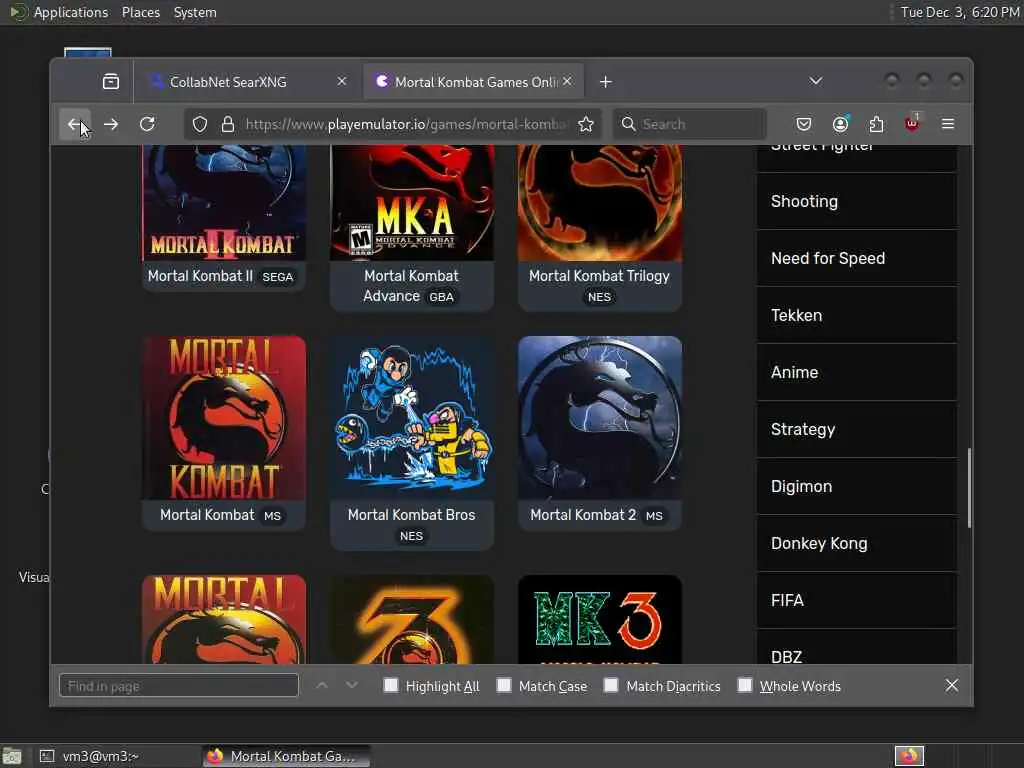Click the page vertical scrollbar thumb
1024x768 pixels.
[968, 487]
